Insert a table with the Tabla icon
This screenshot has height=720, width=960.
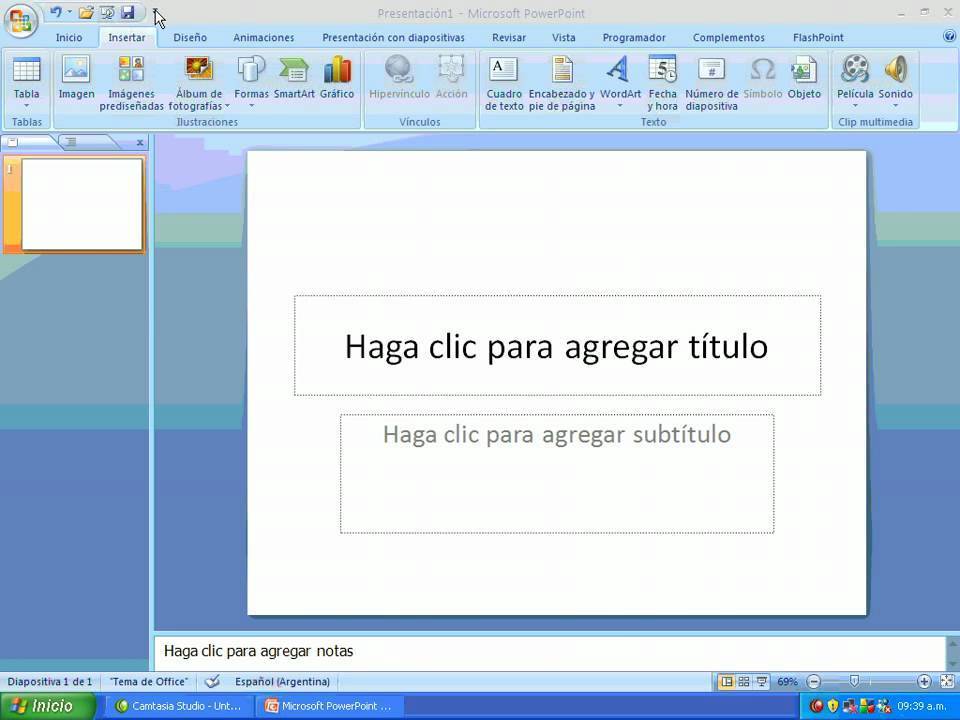click(26, 72)
